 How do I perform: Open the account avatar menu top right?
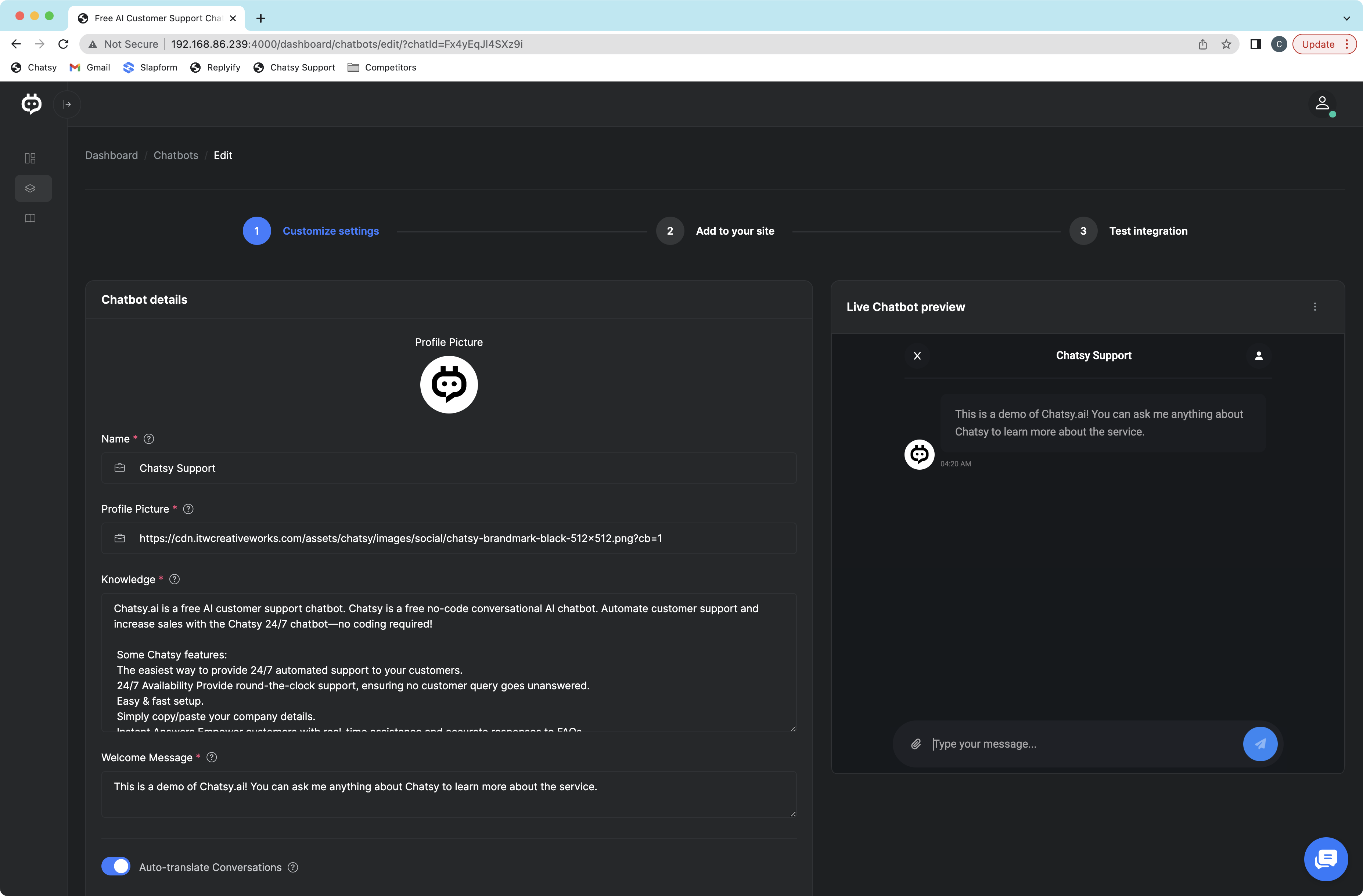click(x=1322, y=104)
